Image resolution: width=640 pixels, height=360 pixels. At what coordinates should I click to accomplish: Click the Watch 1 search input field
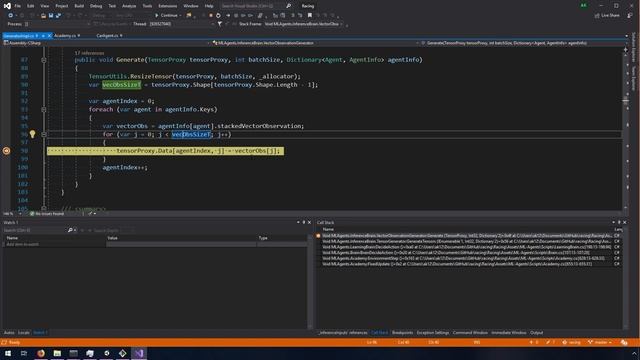pyautogui.click(x=35, y=230)
